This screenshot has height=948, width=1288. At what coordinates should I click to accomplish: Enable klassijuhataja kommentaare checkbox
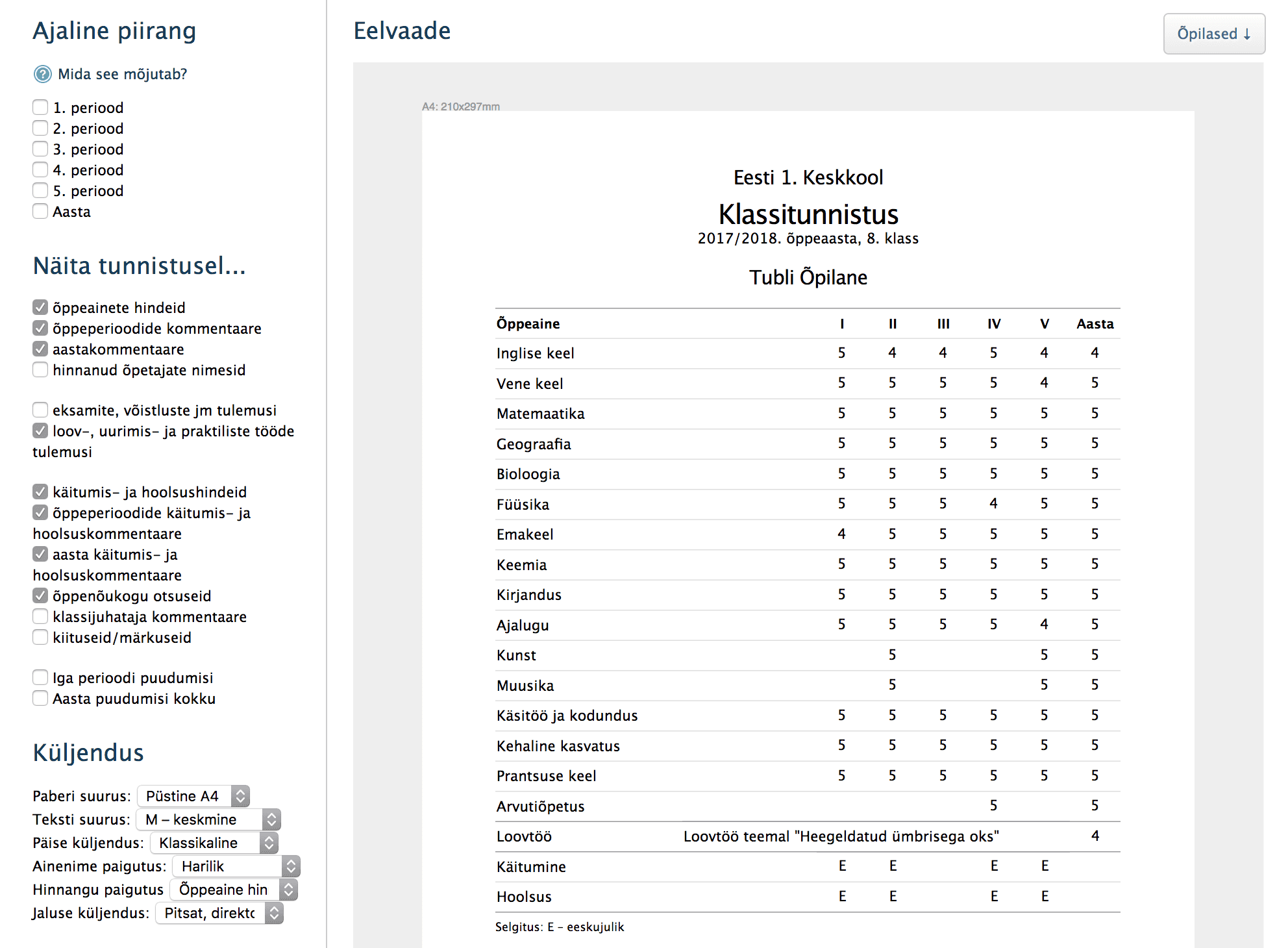tap(40, 616)
